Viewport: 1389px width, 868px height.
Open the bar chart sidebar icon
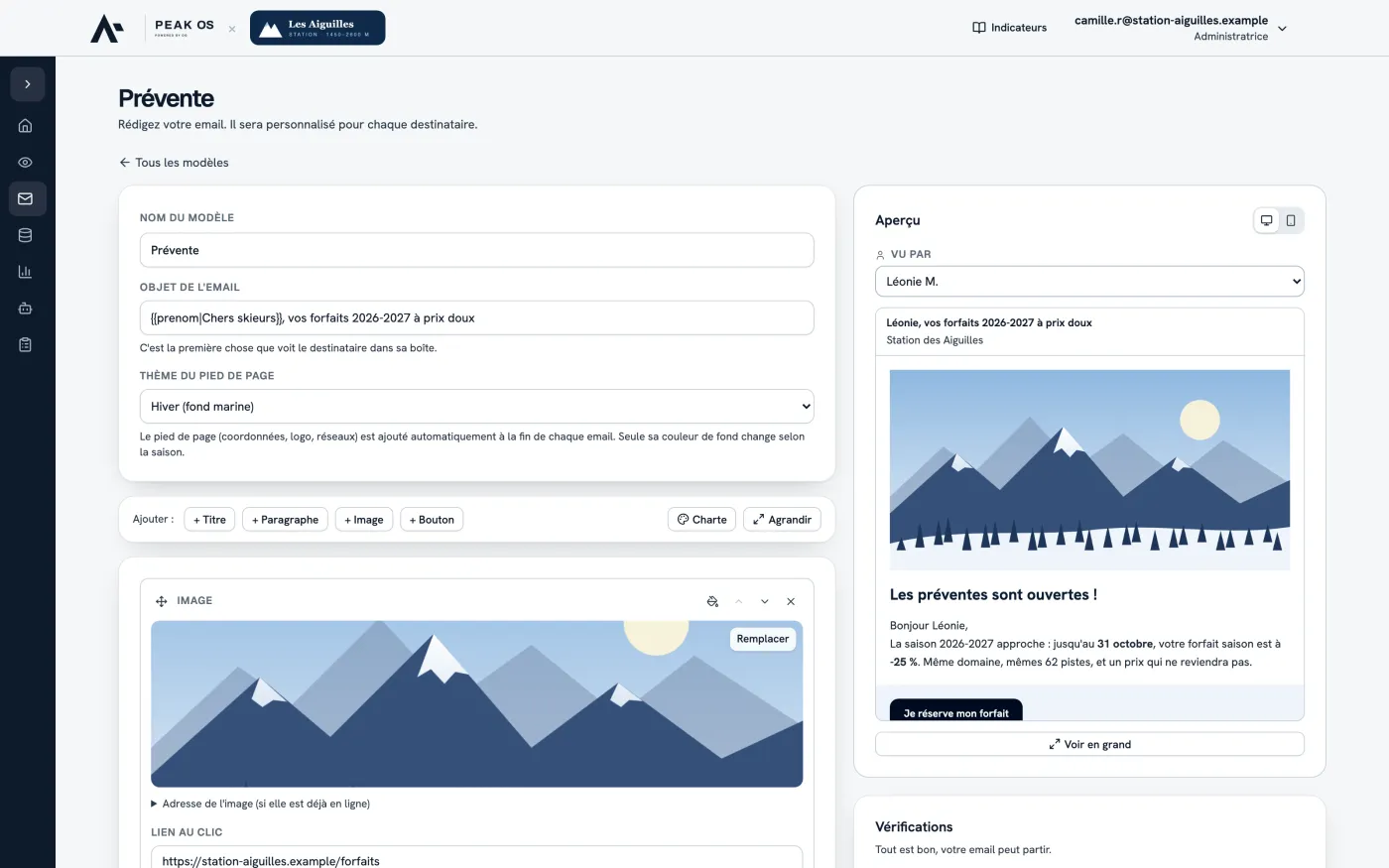pyautogui.click(x=26, y=272)
